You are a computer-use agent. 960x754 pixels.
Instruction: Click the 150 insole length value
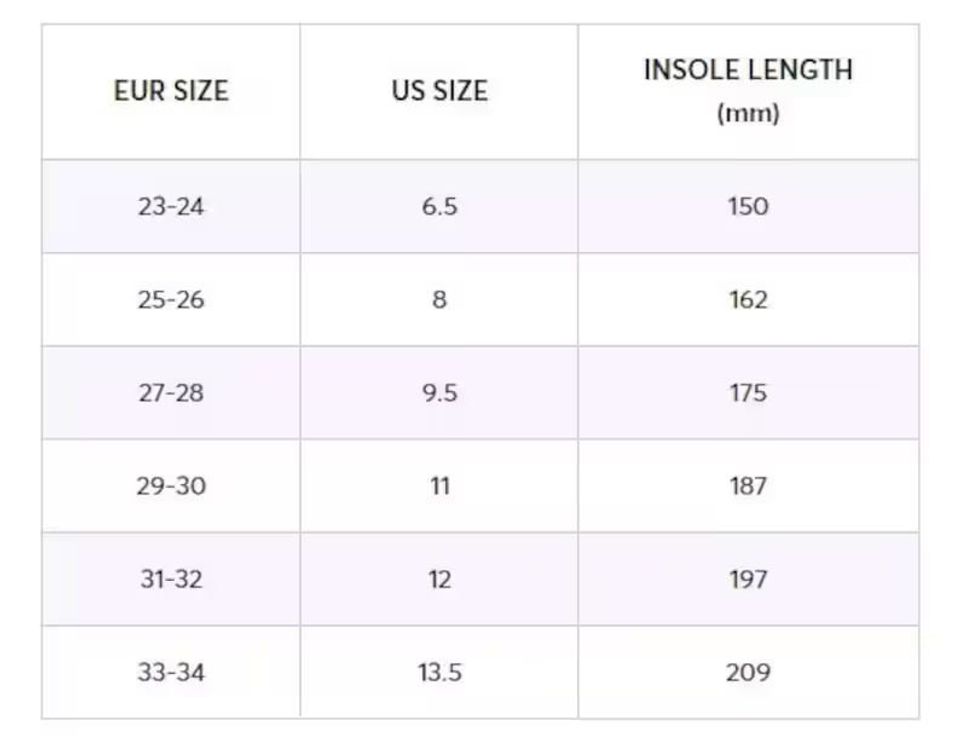[x=748, y=207]
